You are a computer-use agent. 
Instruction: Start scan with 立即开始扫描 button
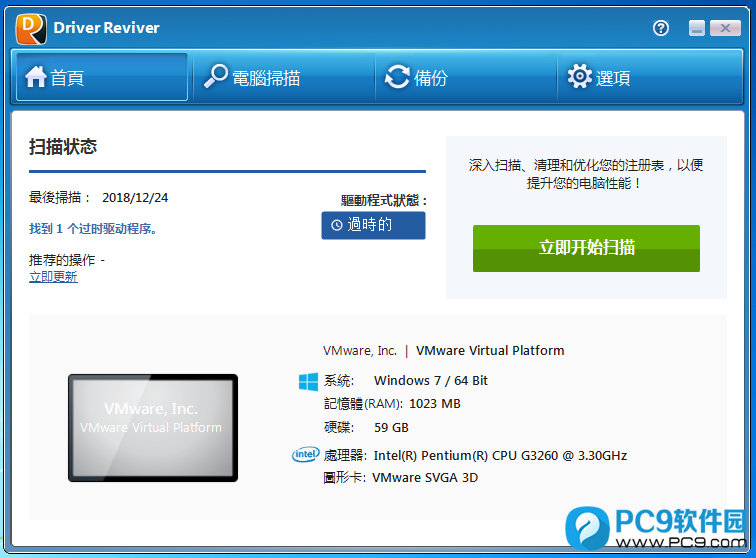pyautogui.click(x=586, y=248)
